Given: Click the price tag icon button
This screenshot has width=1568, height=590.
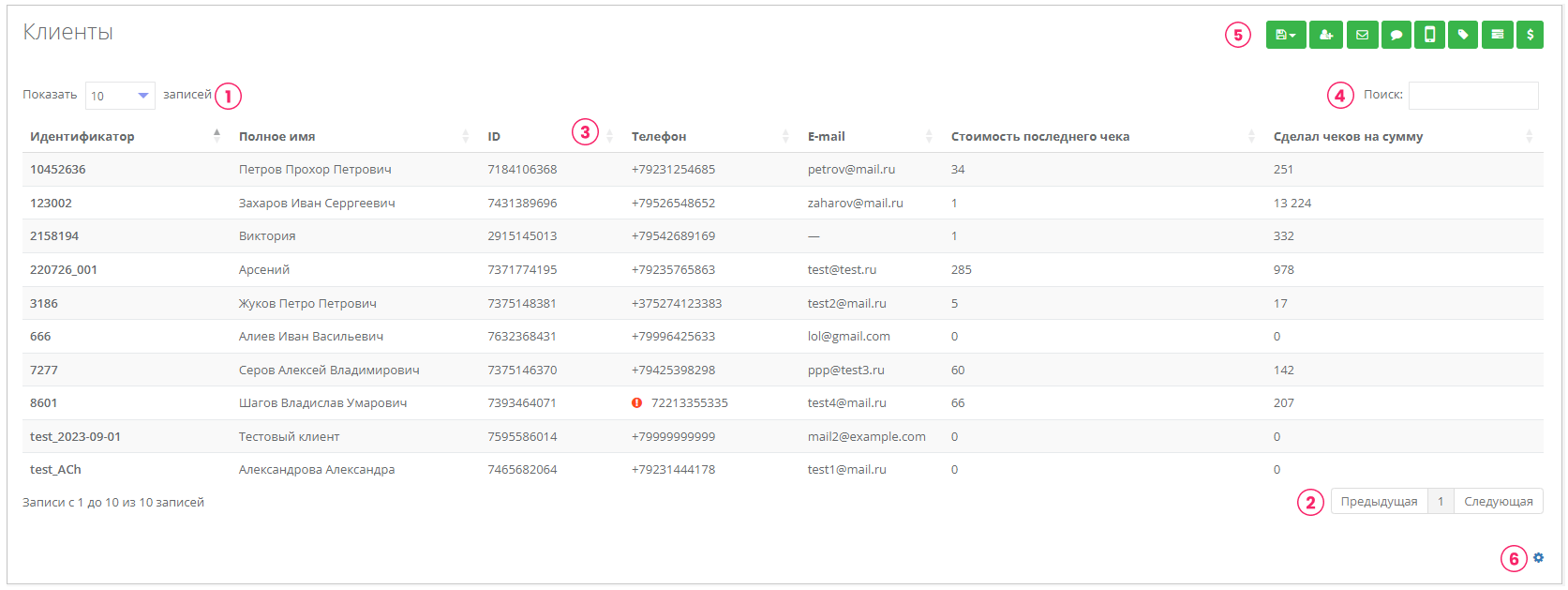Looking at the screenshot, I should pos(1463,35).
